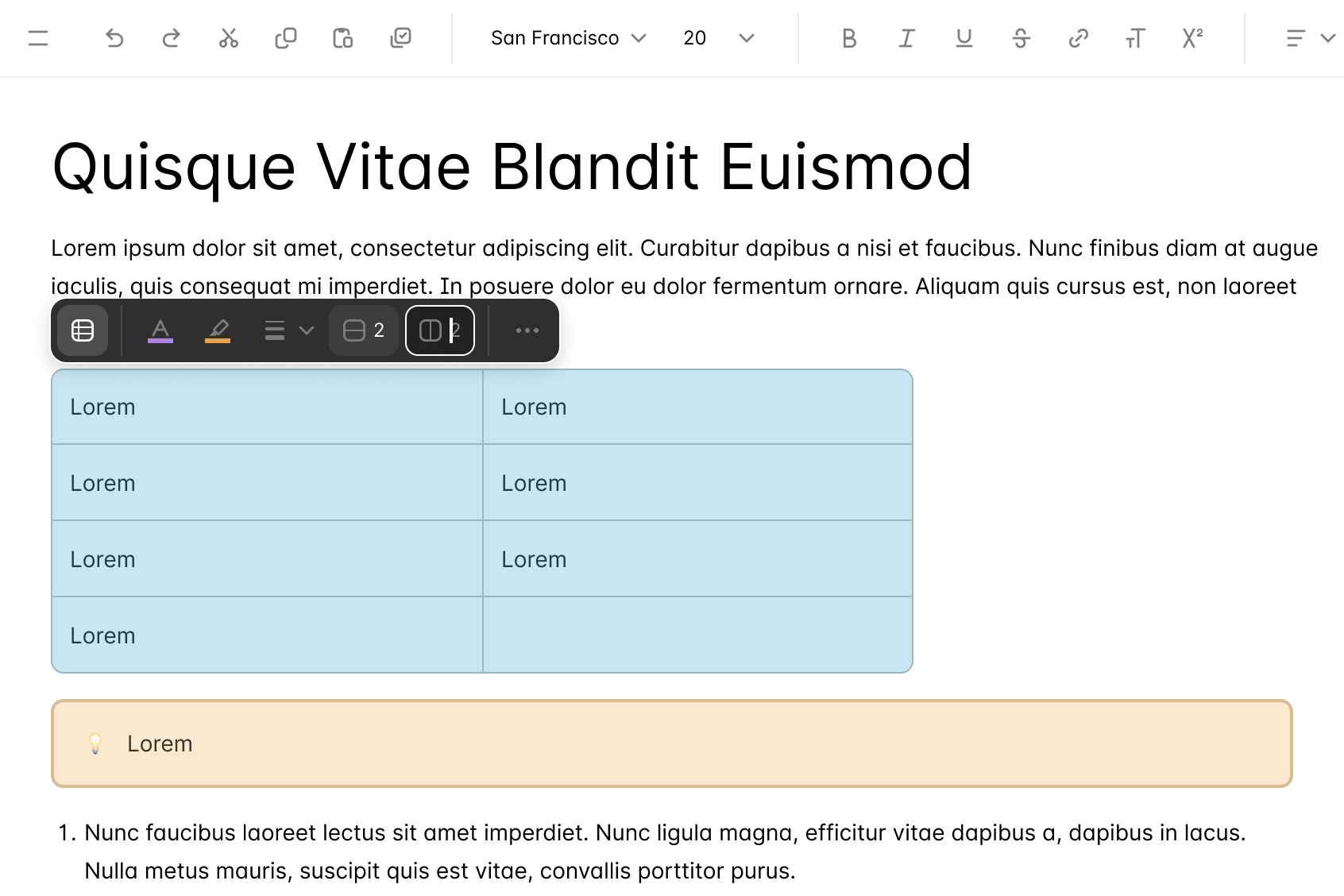Copy using the copy icon
This screenshot has width=1344, height=896.
tap(285, 38)
